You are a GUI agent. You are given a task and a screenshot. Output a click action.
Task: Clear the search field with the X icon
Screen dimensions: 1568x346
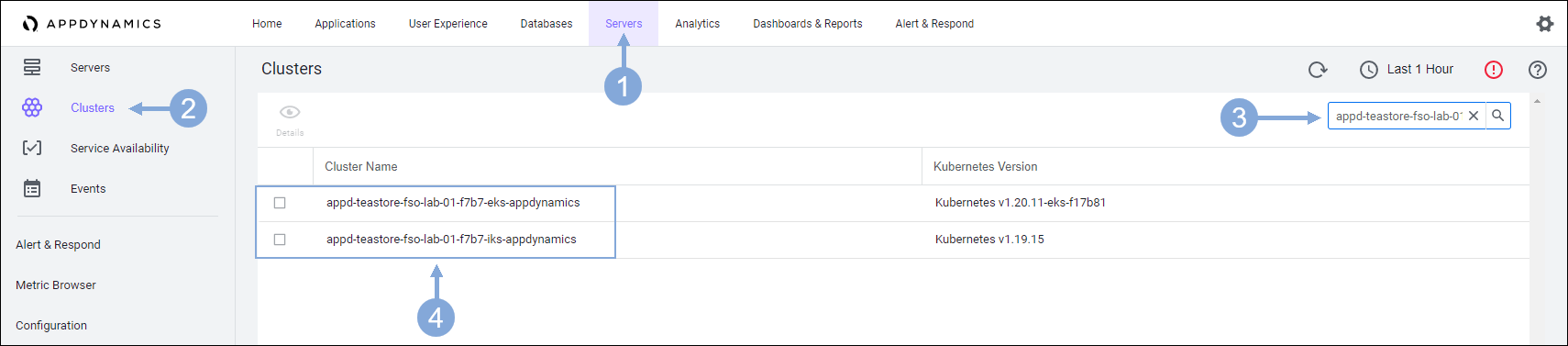(1474, 116)
